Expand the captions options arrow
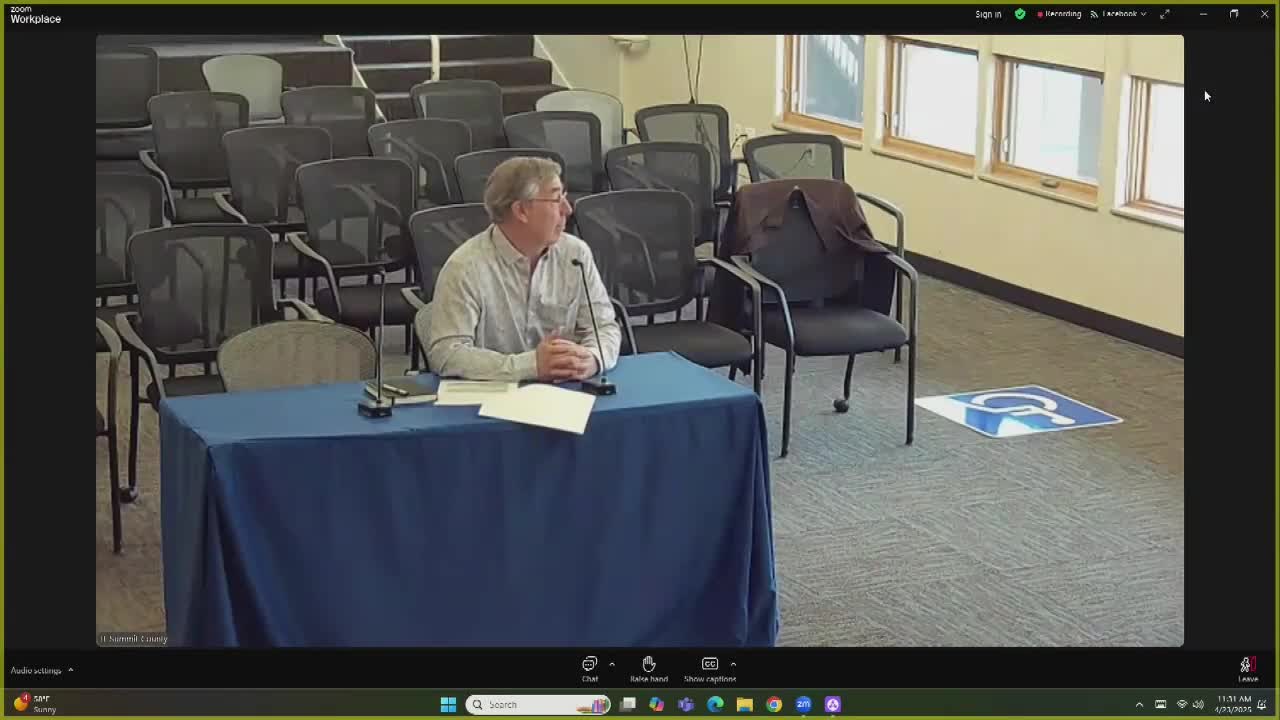1280x720 pixels. point(733,664)
